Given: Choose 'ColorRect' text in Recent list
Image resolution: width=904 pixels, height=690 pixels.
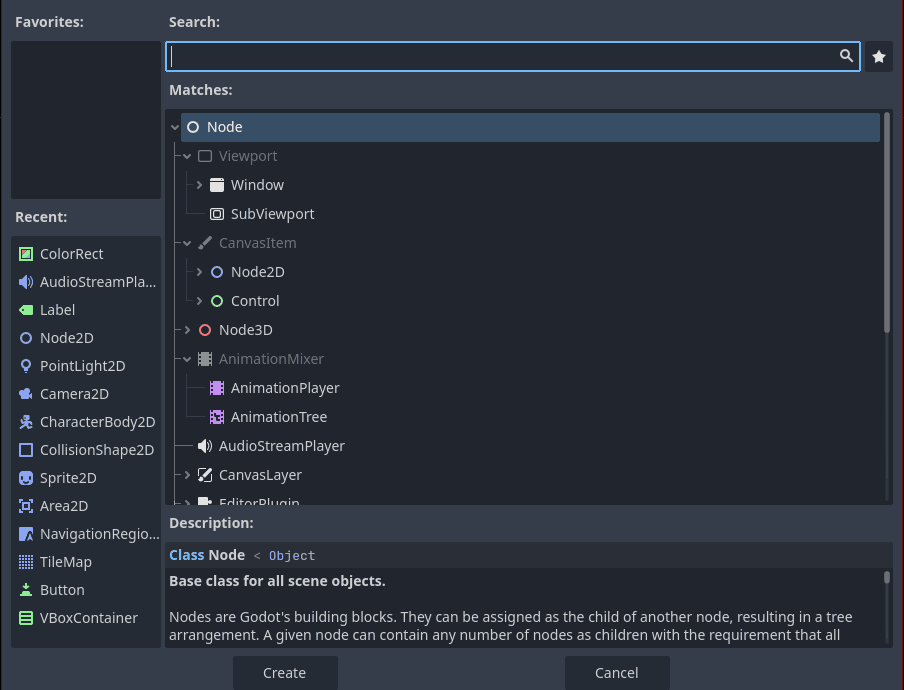Looking at the screenshot, I should click(71, 254).
